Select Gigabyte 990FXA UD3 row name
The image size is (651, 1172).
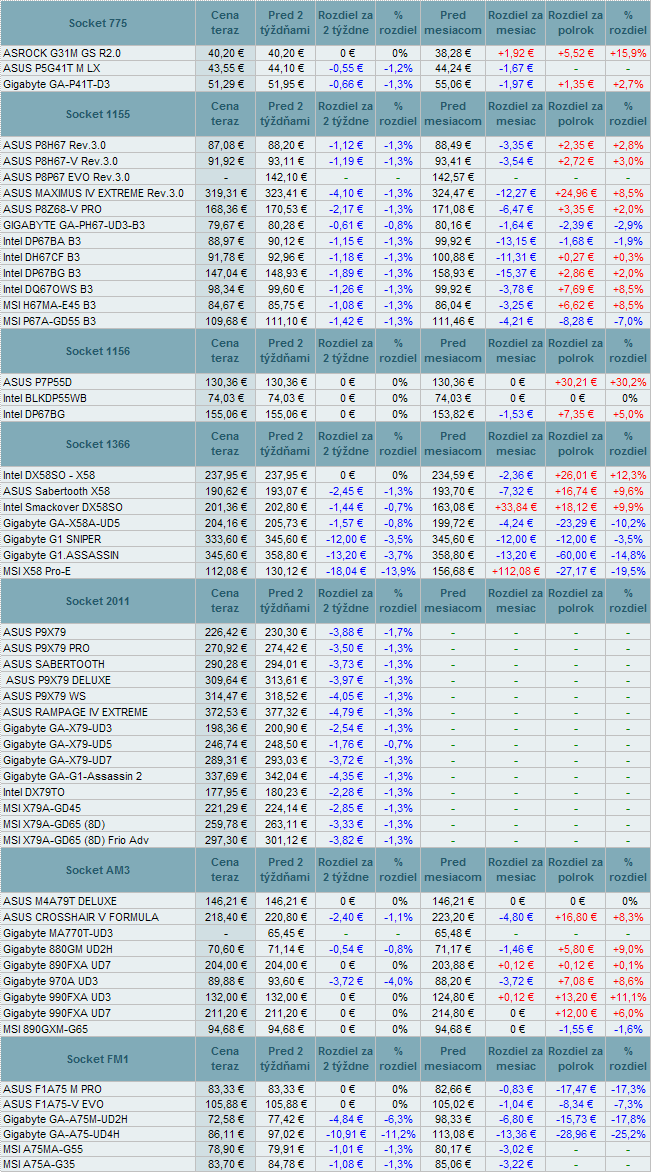[x=55, y=997]
